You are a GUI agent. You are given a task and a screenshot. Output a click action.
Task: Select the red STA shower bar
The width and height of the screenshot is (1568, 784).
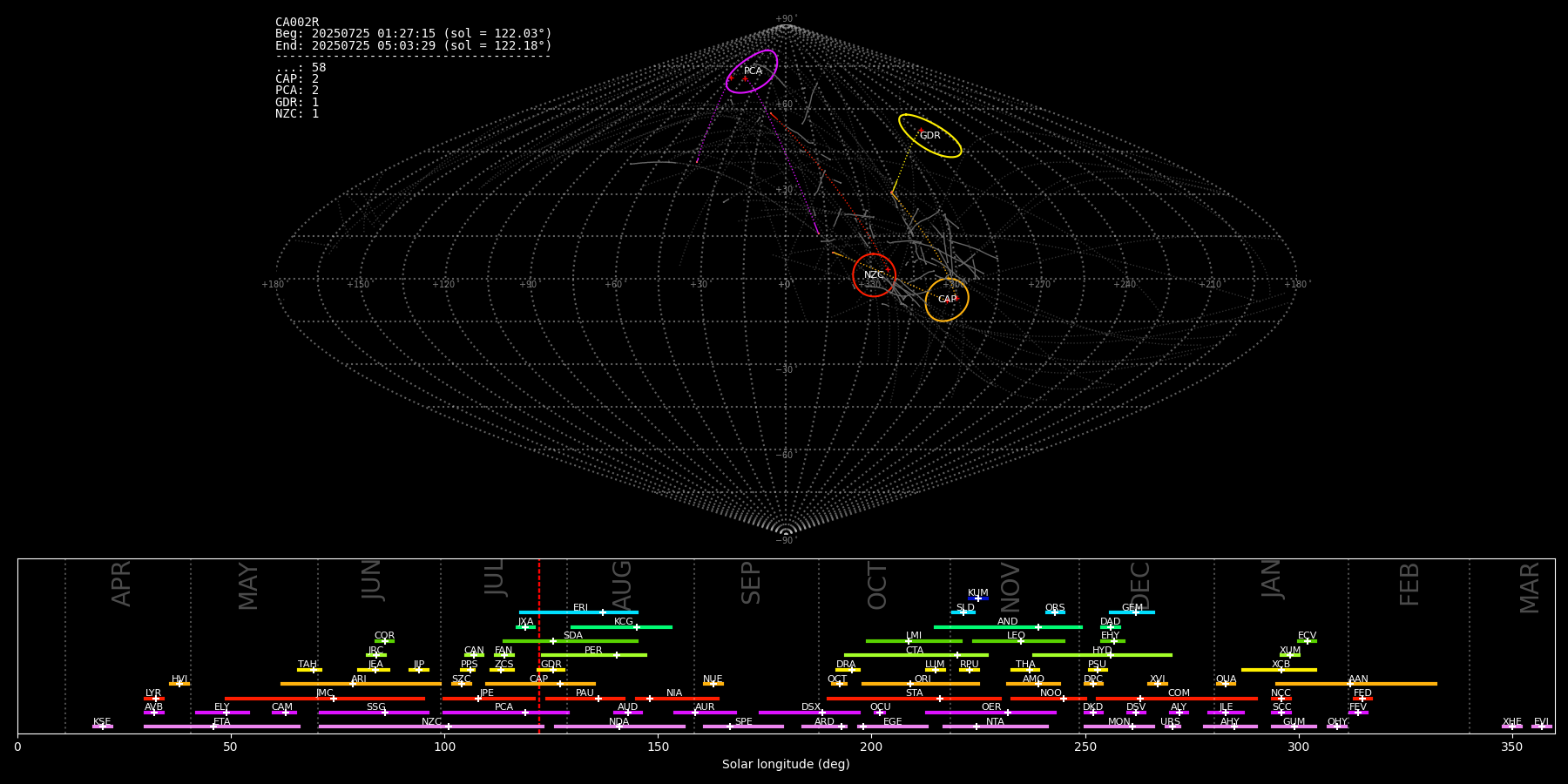tap(914, 699)
